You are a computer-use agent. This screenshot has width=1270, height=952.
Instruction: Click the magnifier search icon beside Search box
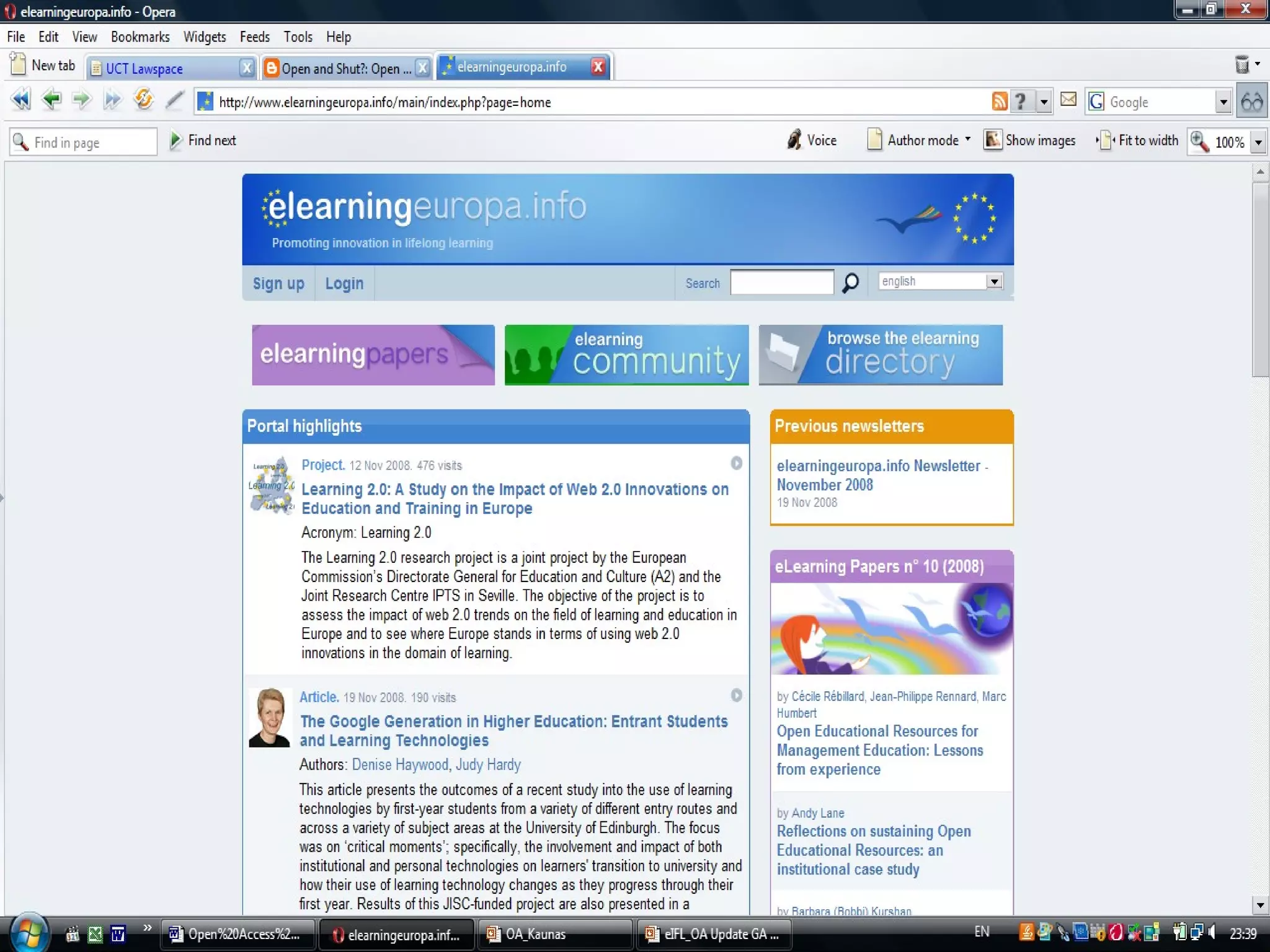850,283
